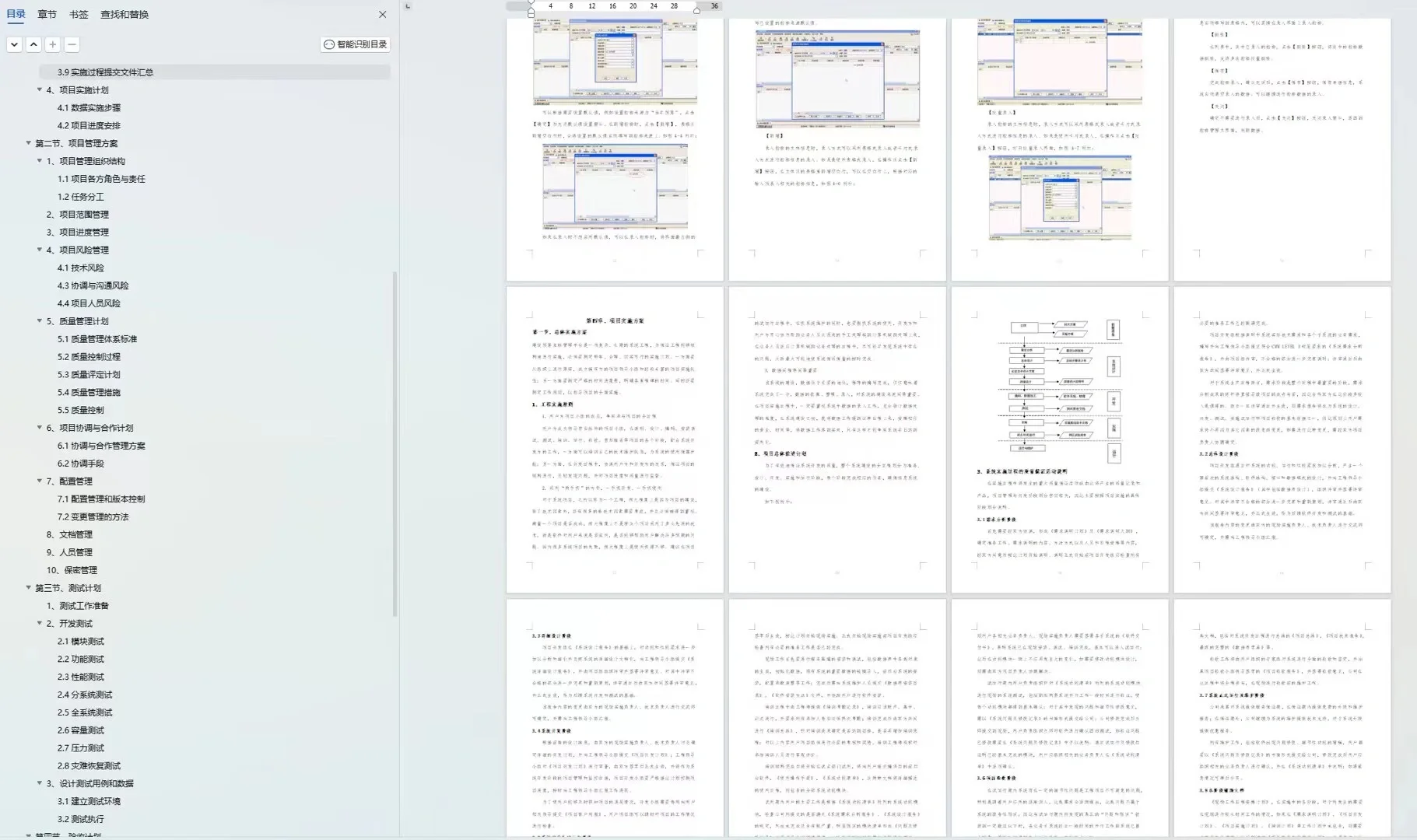The height and width of the screenshot is (840, 1417).
Task: Navigate to 9、人员管理
Action: point(69,552)
